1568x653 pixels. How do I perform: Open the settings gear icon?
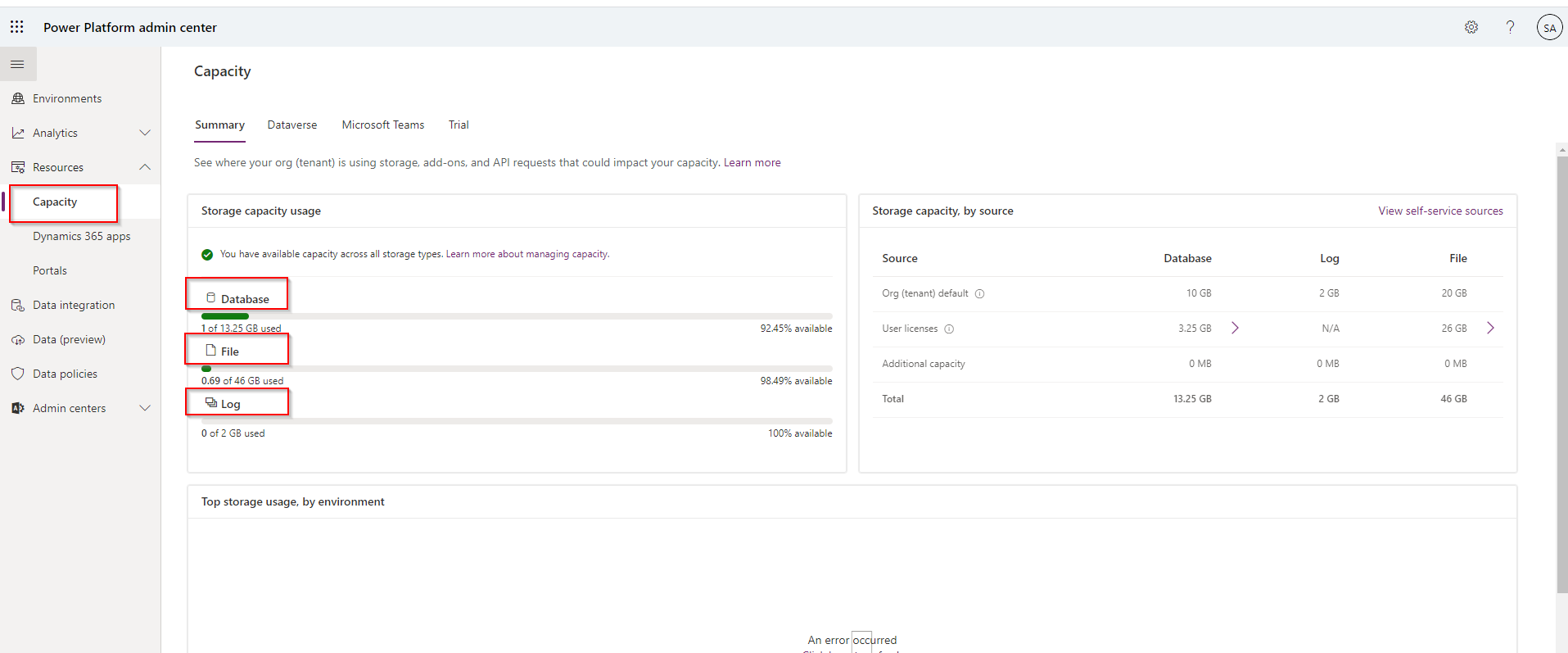(x=1471, y=27)
